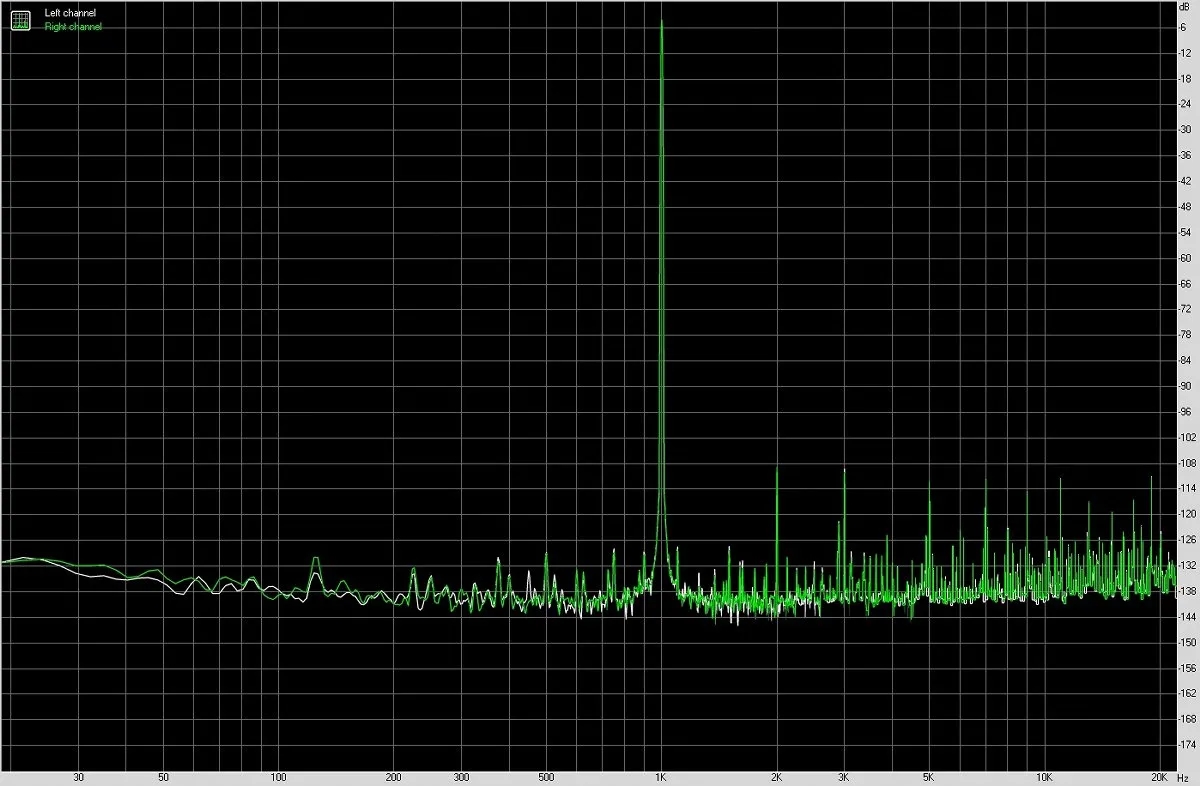Click the '-108' dB axis label

1188,463
